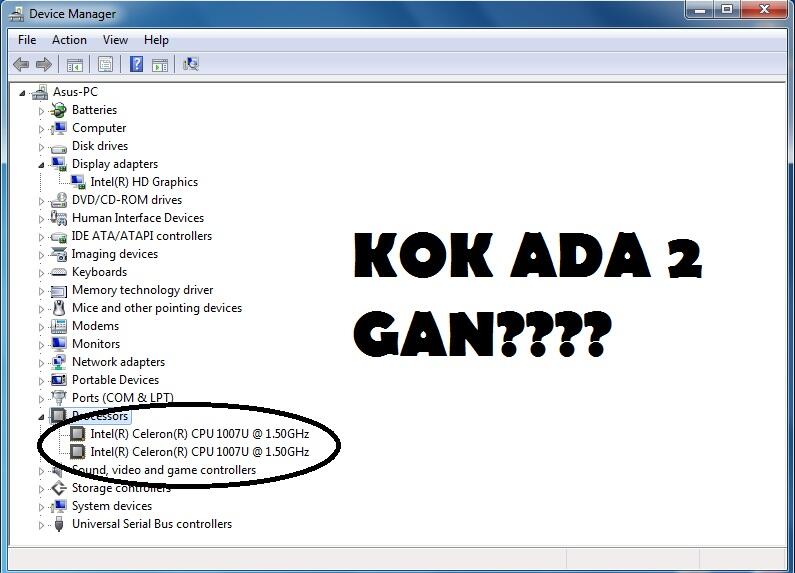
Task: Select IDE ATA/ATAPI controllers label
Action: coord(141,236)
